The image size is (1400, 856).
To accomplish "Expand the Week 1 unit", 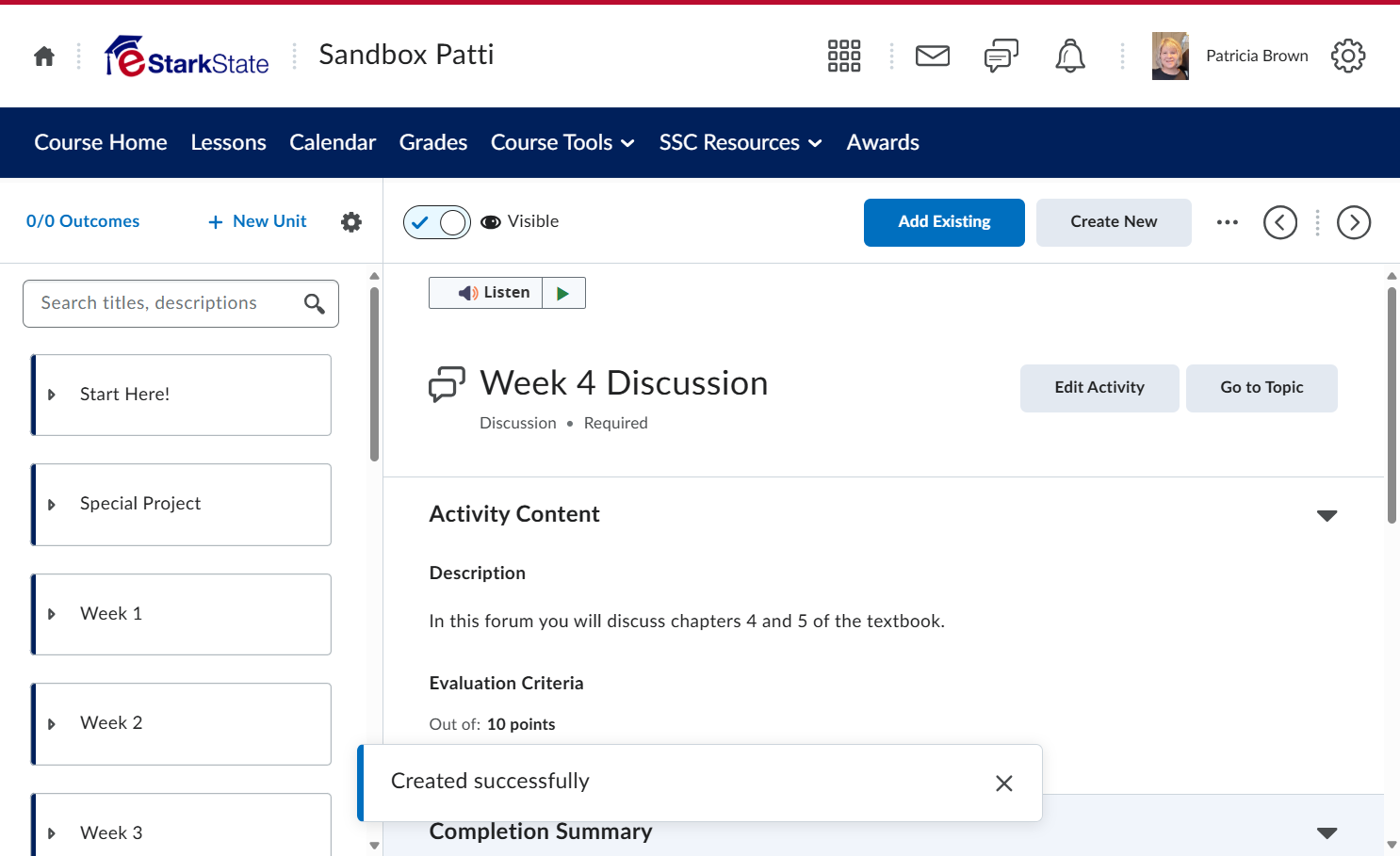I will click(52, 614).
